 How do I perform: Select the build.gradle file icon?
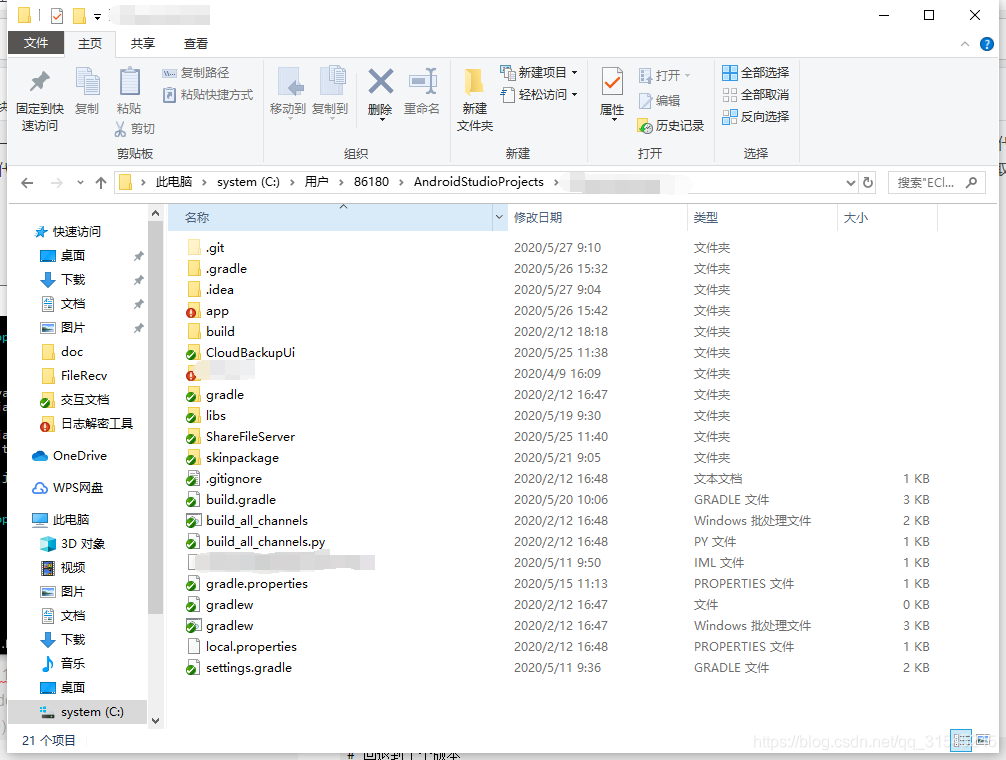pos(193,500)
